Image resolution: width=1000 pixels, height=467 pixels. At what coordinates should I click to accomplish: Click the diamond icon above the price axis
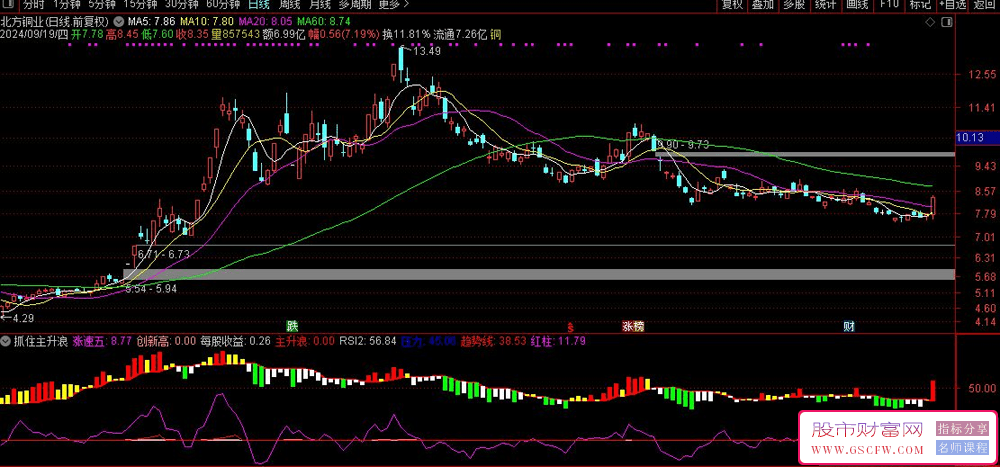click(930, 22)
